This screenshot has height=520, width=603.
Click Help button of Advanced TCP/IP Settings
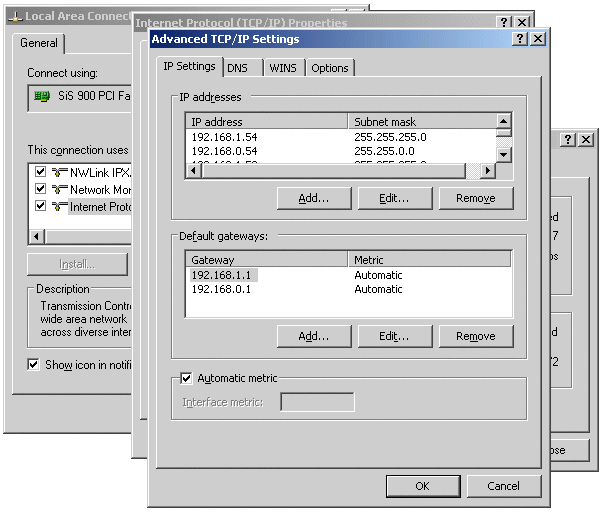(x=520, y=38)
